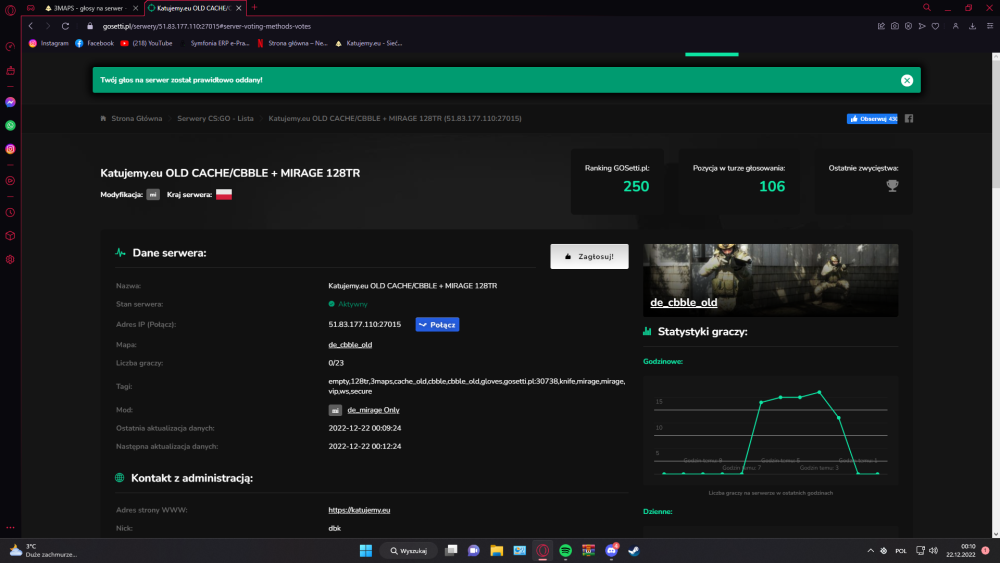1000x563 pixels.
Task: Click the address bar URL field
Action: 207,26
